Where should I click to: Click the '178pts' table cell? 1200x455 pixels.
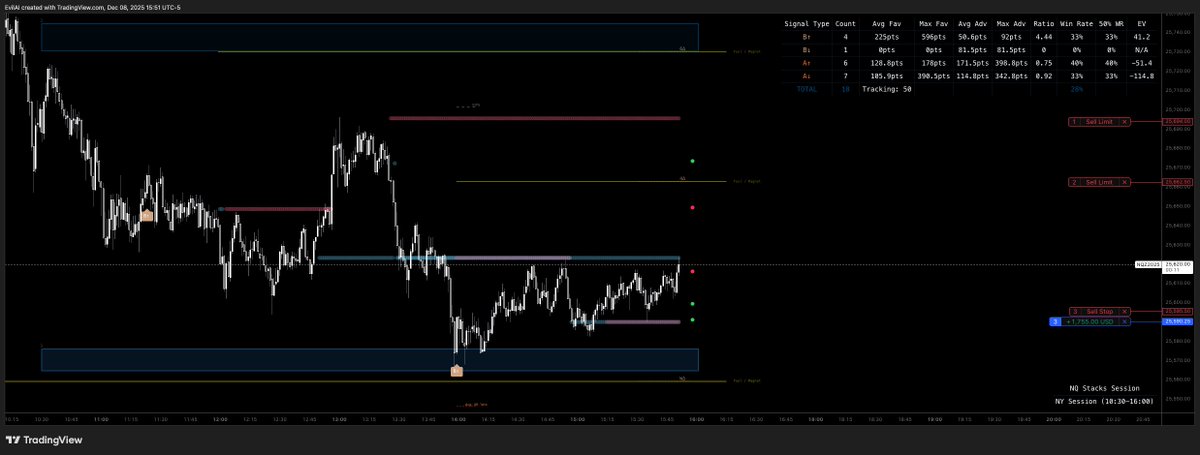933,62
